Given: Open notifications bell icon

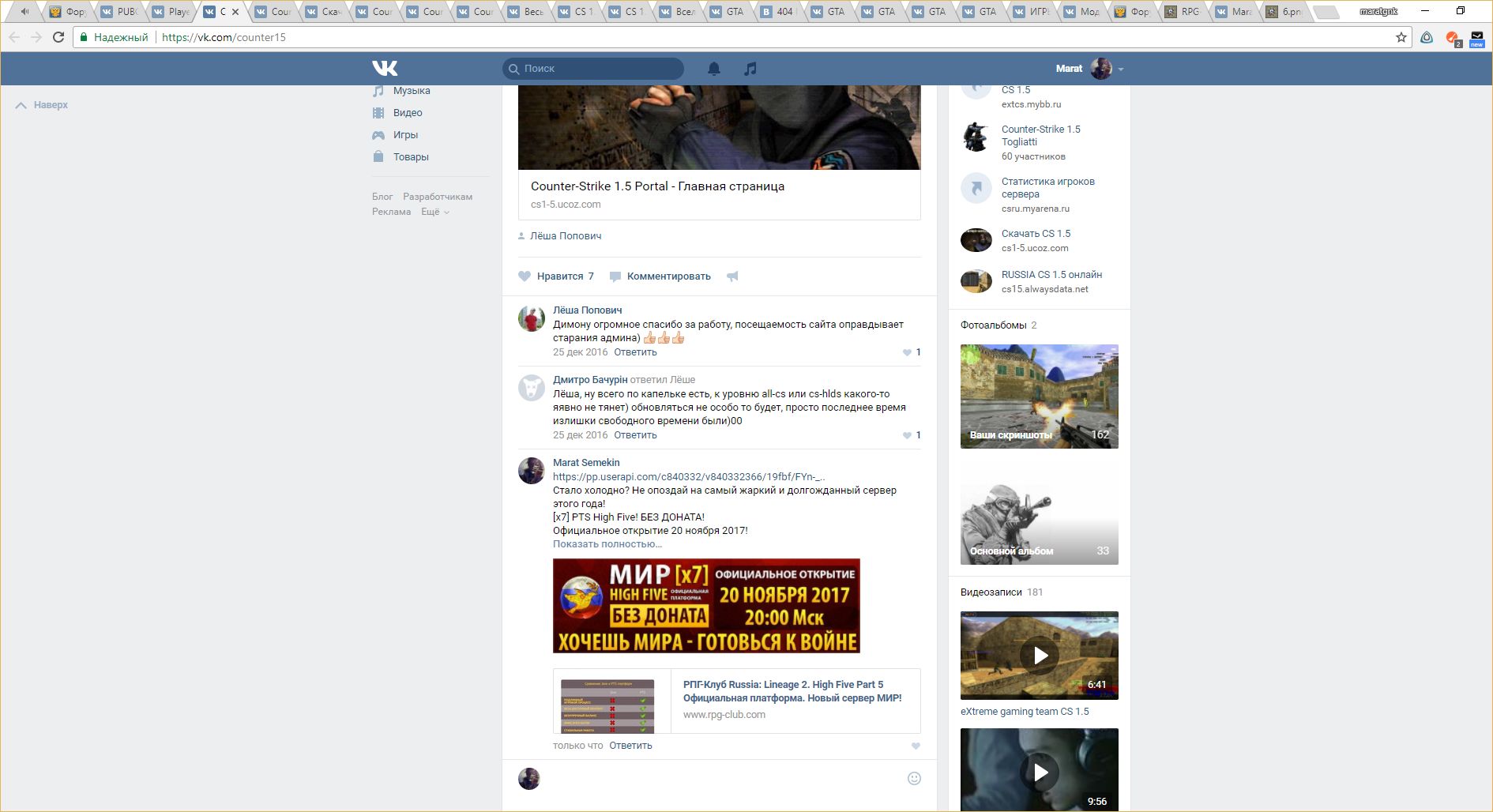Looking at the screenshot, I should coord(714,69).
